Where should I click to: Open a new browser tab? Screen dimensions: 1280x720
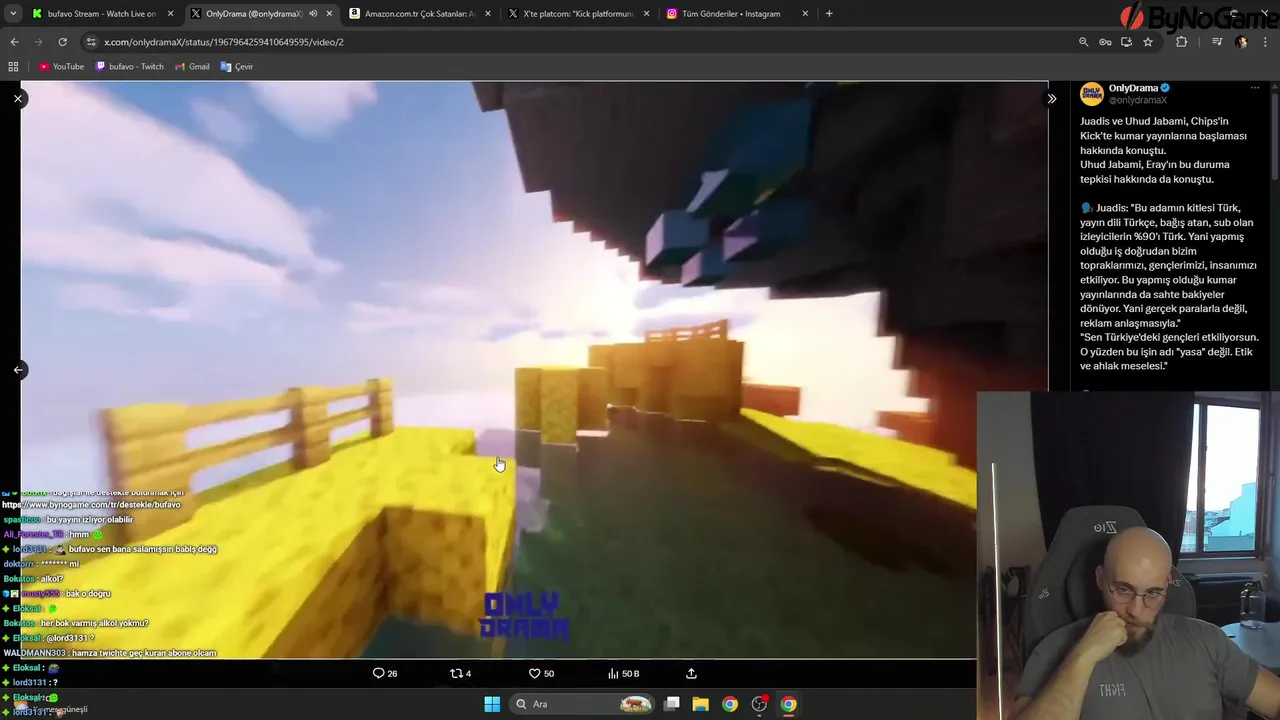[829, 14]
